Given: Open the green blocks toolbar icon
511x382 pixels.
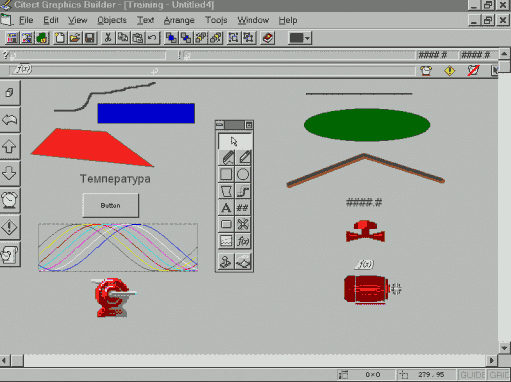Looking at the screenshot, I should pyautogui.click(x=42, y=38).
